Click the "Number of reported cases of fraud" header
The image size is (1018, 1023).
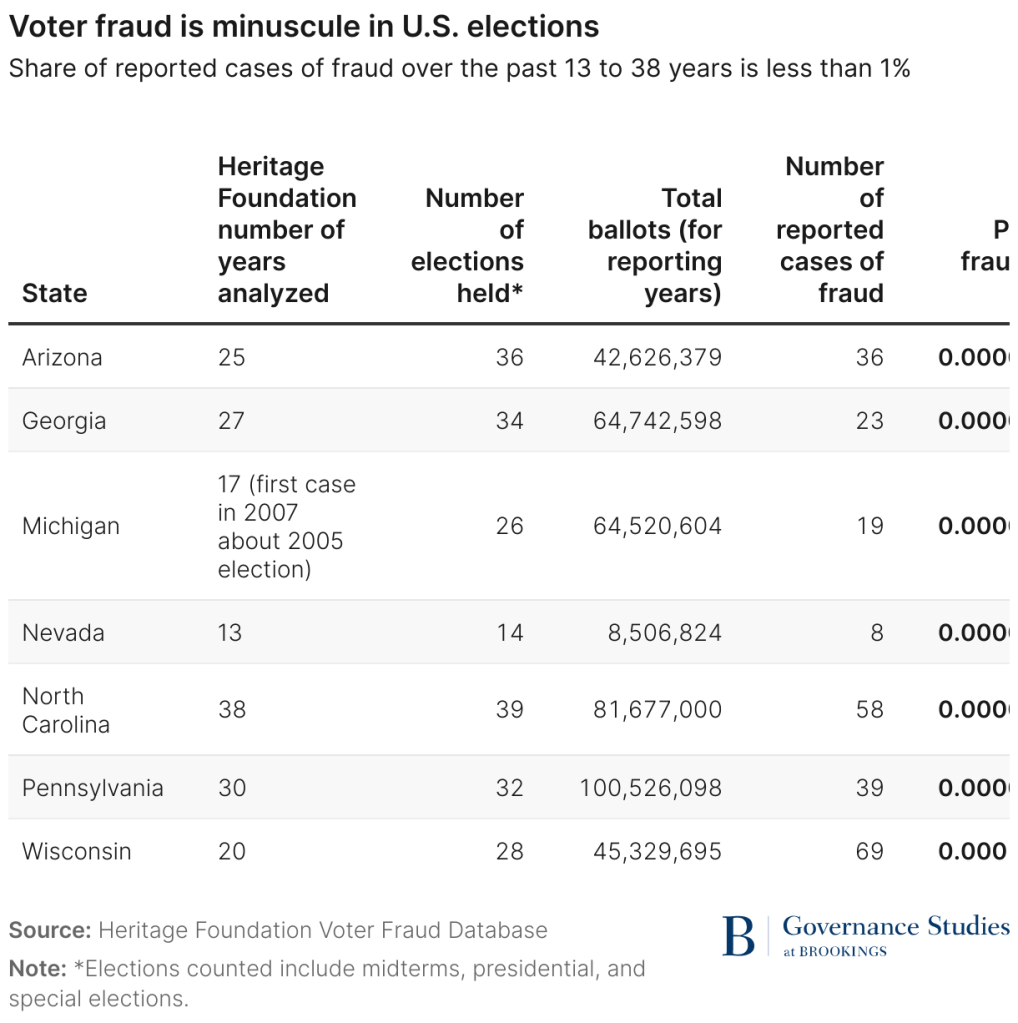pyautogui.click(x=830, y=230)
